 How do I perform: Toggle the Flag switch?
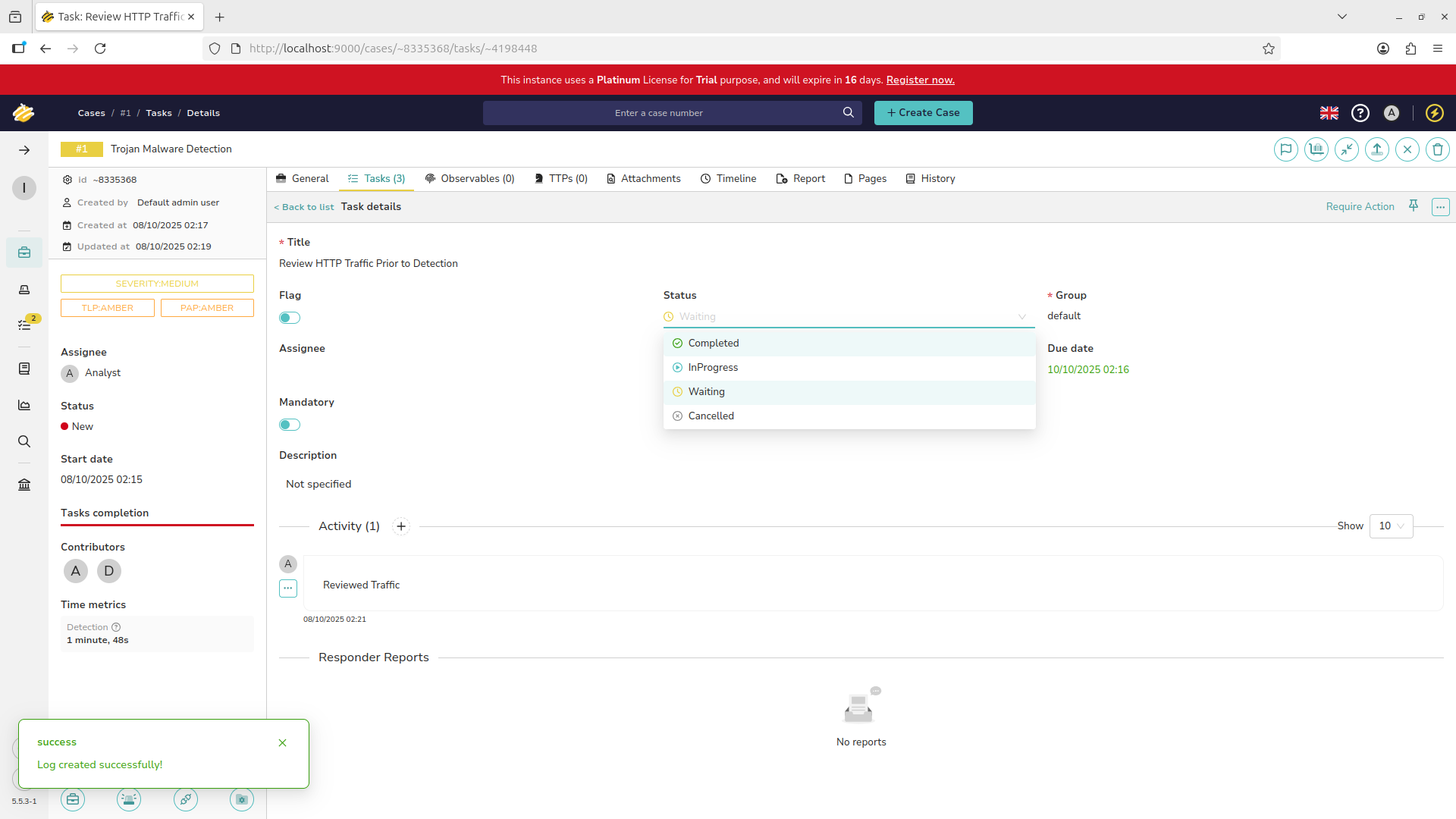coord(290,318)
